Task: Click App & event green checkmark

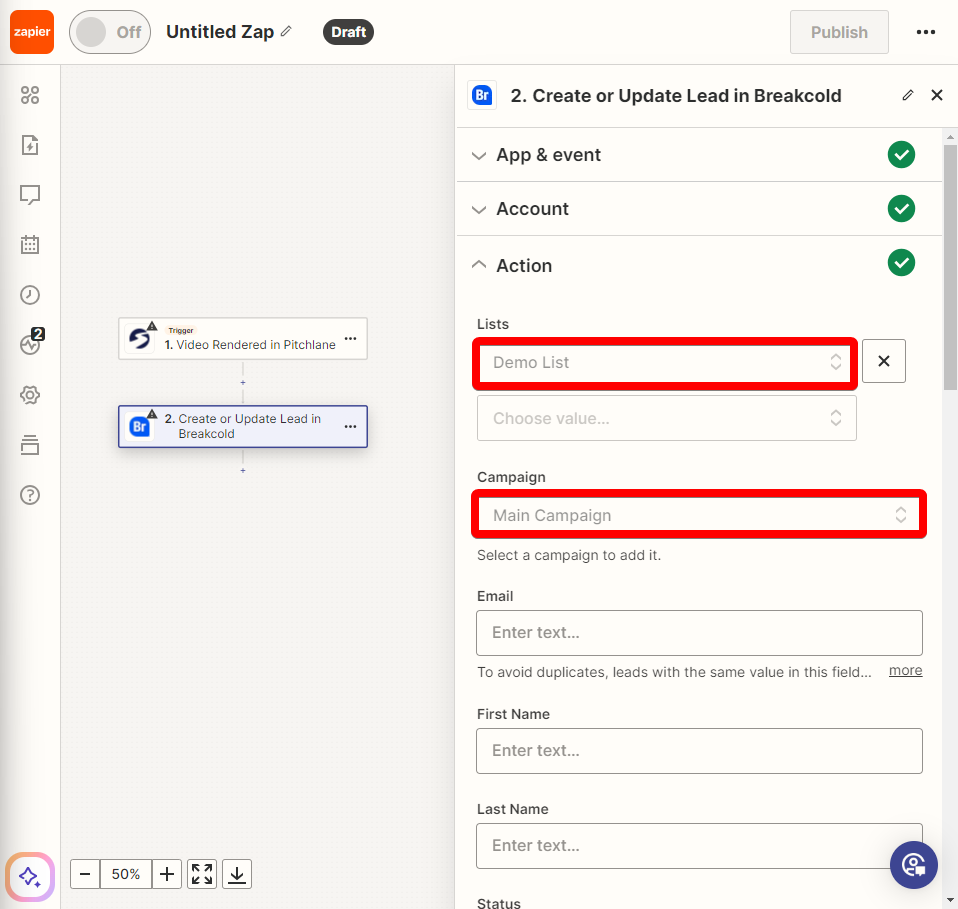Action: 901,155
